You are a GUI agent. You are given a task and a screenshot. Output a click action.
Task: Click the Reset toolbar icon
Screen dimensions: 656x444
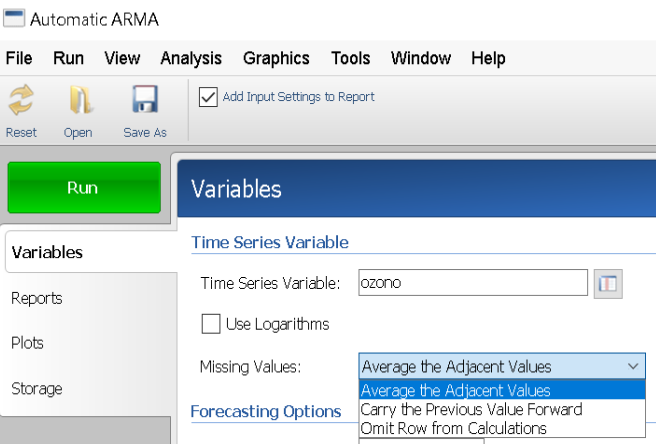click(x=21, y=101)
